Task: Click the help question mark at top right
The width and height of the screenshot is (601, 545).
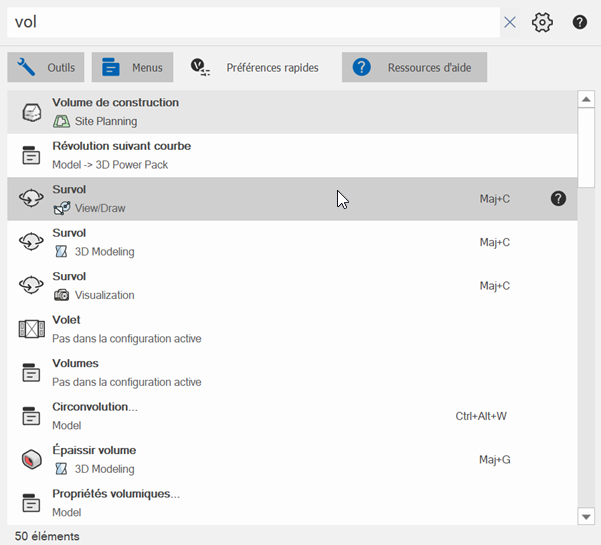Action: coord(580,22)
